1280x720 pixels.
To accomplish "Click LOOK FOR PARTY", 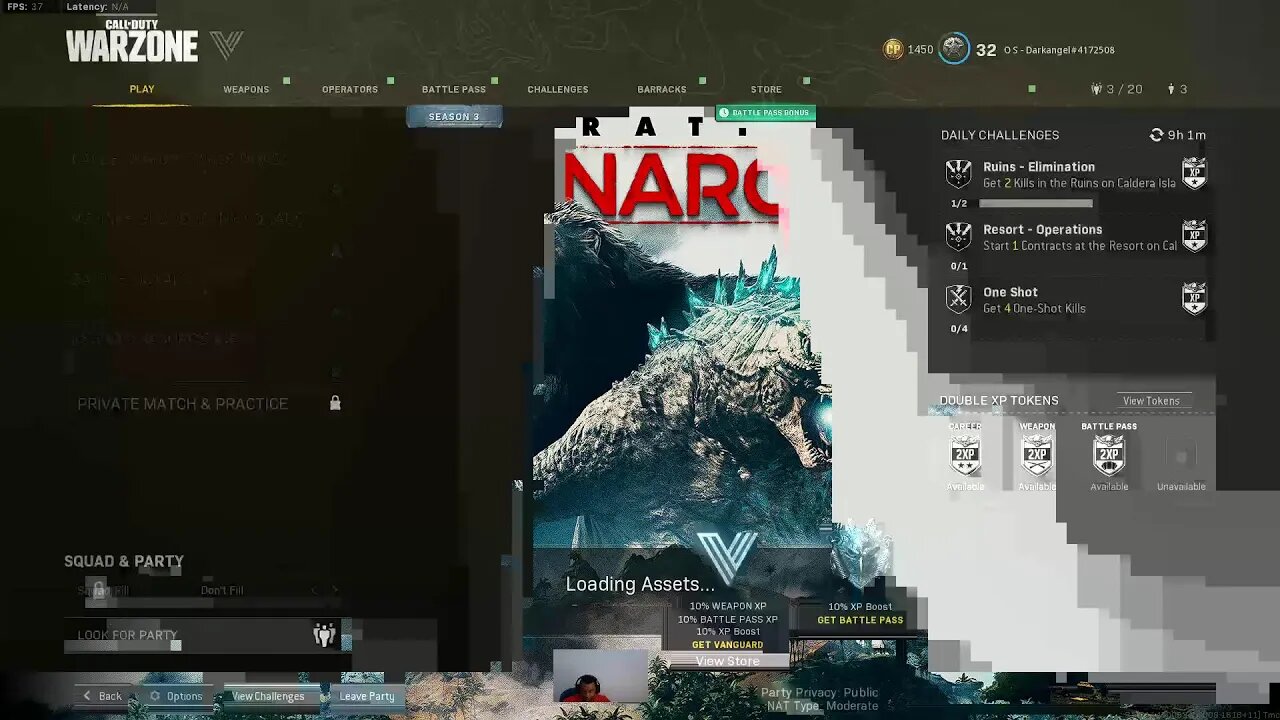I will pos(207,635).
